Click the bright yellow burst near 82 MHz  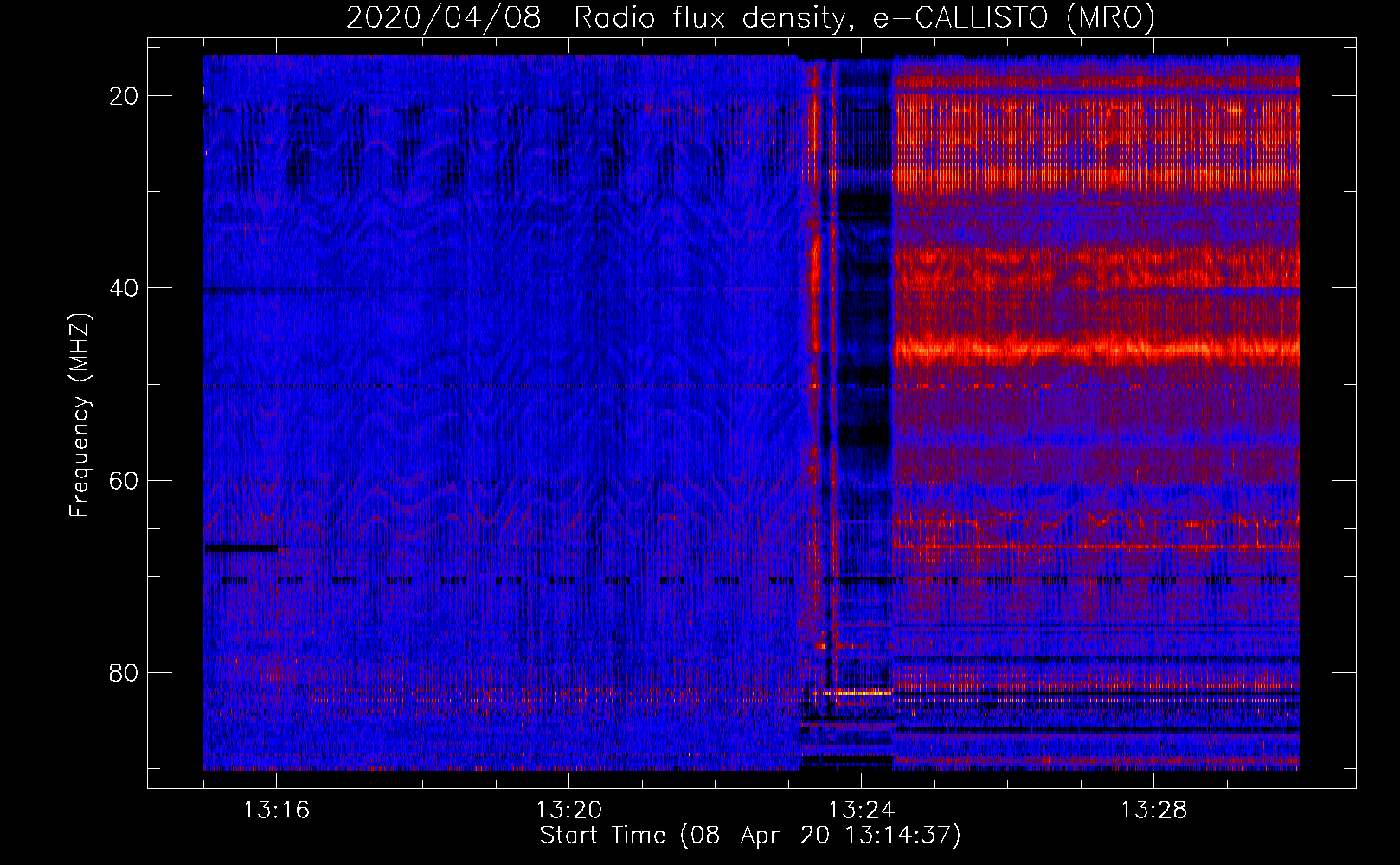tap(857, 693)
